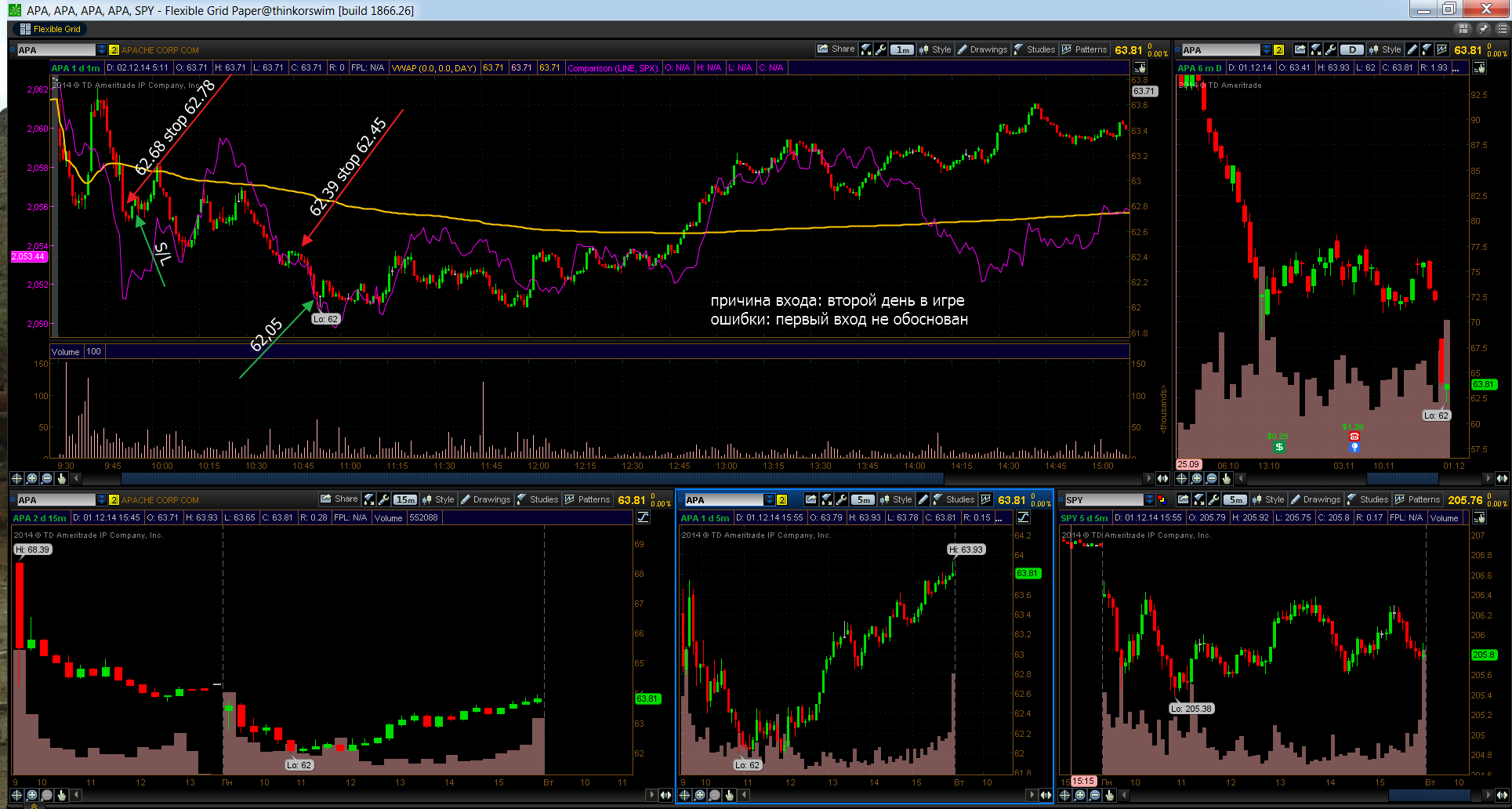Open drawings pencil icon in daily chart

pyautogui.click(x=1412, y=49)
